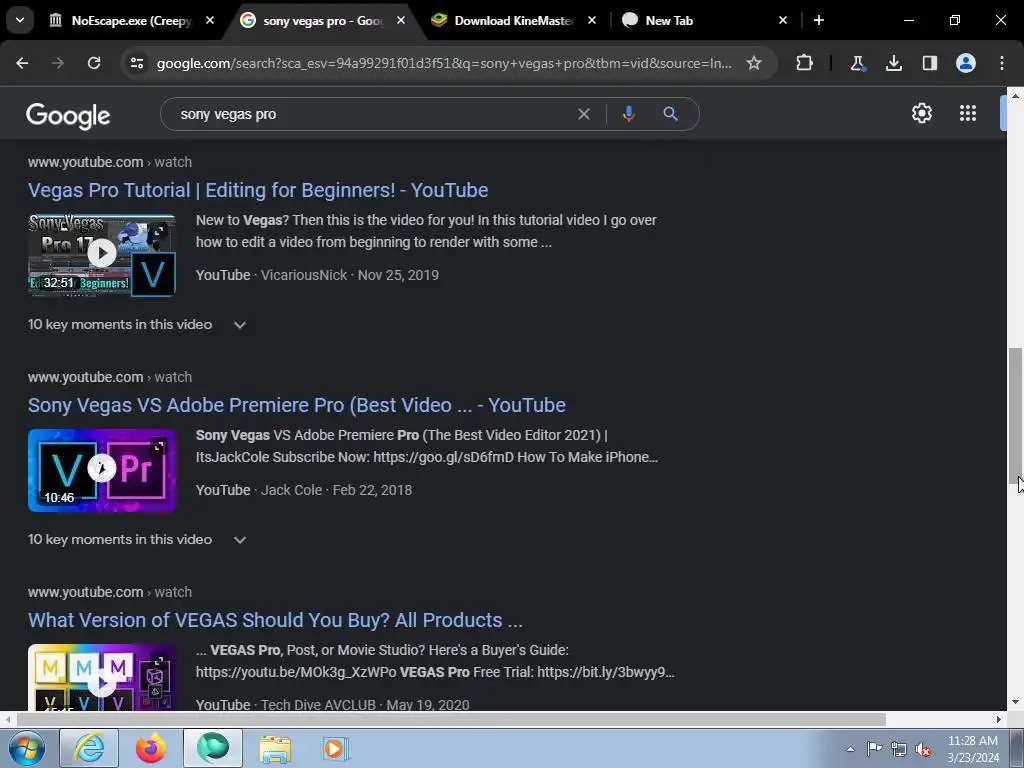
Task: Open the Chrome three-dot menu
Action: (1002, 63)
